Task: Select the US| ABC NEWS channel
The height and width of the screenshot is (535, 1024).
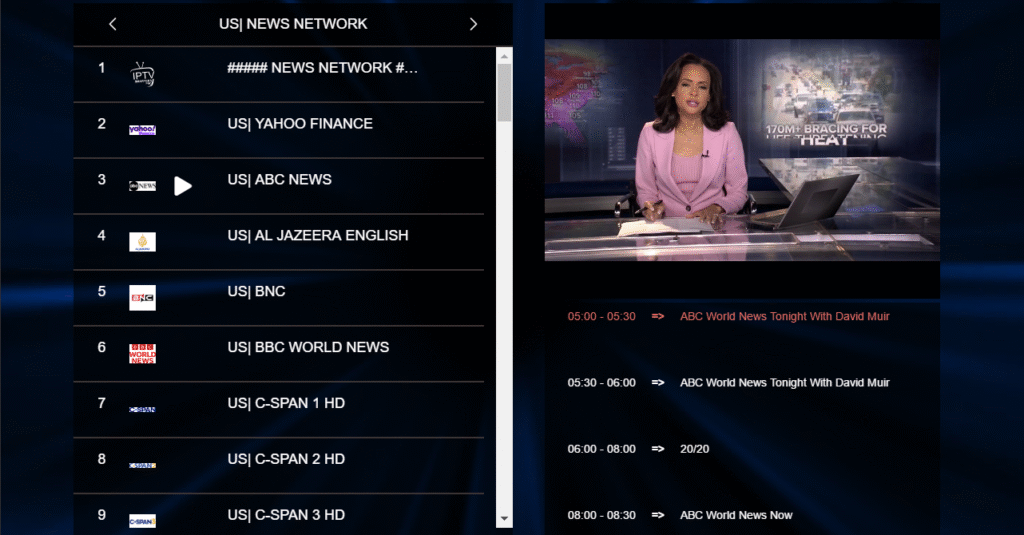Action: point(279,186)
